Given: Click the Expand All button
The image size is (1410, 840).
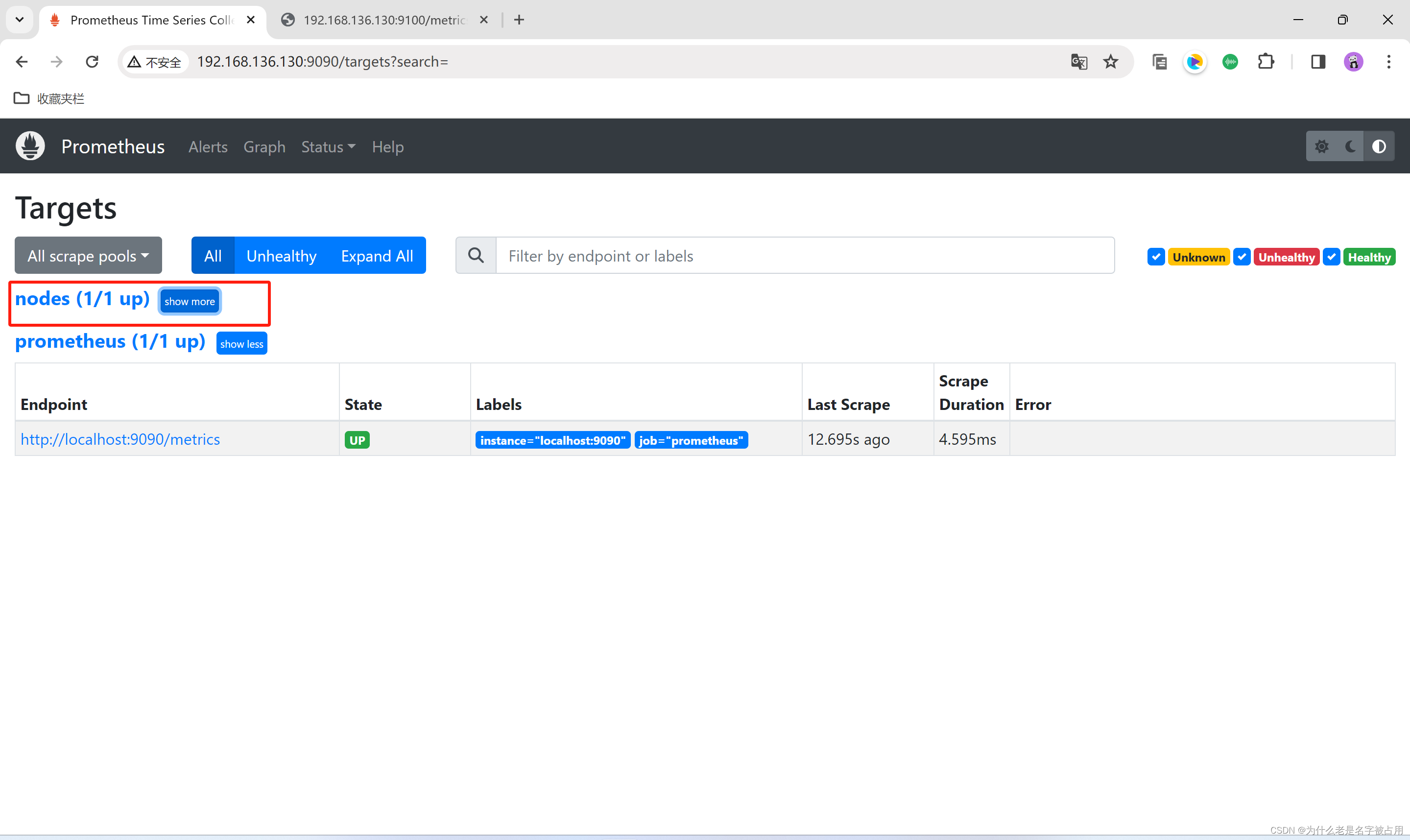Looking at the screenshot, I should tap(377, 255).
